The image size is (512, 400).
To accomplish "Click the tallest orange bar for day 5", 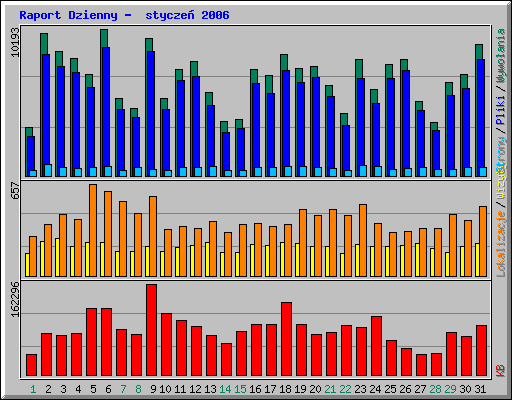I will 93,230.
